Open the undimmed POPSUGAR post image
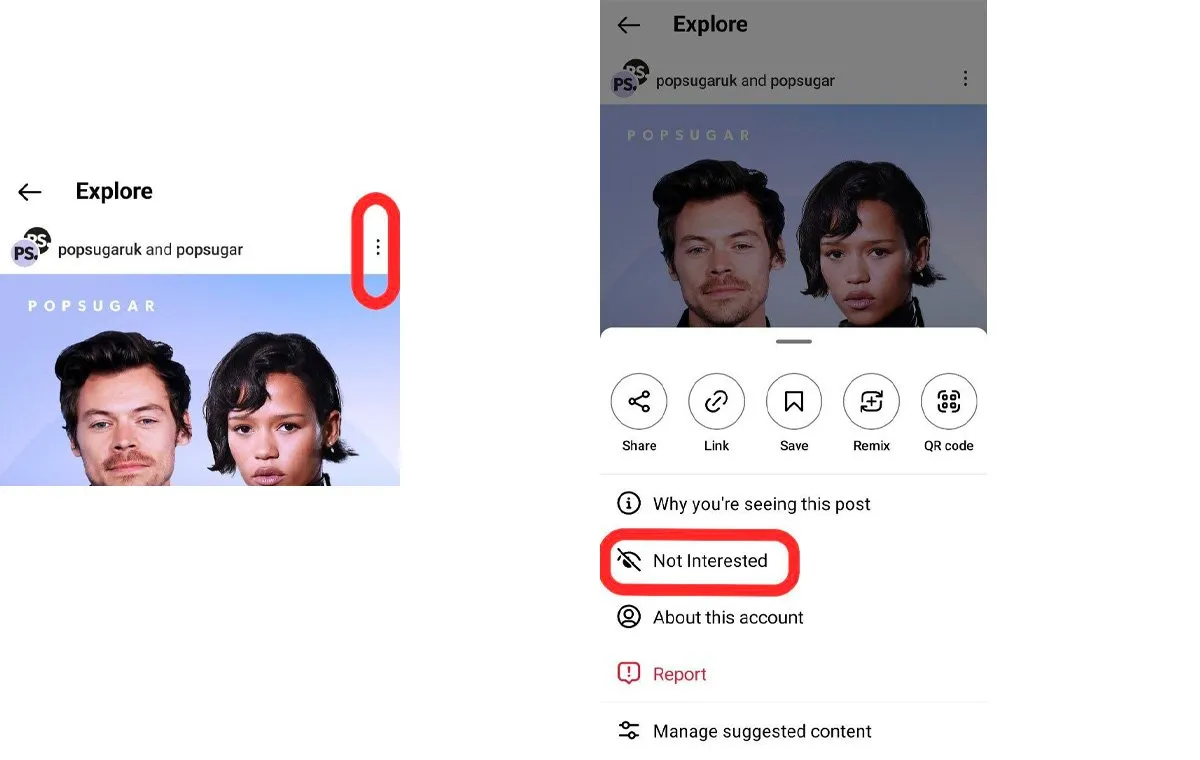Image resolution: width=1200 pixels, height=760 pixels. [x=200, y=390]
